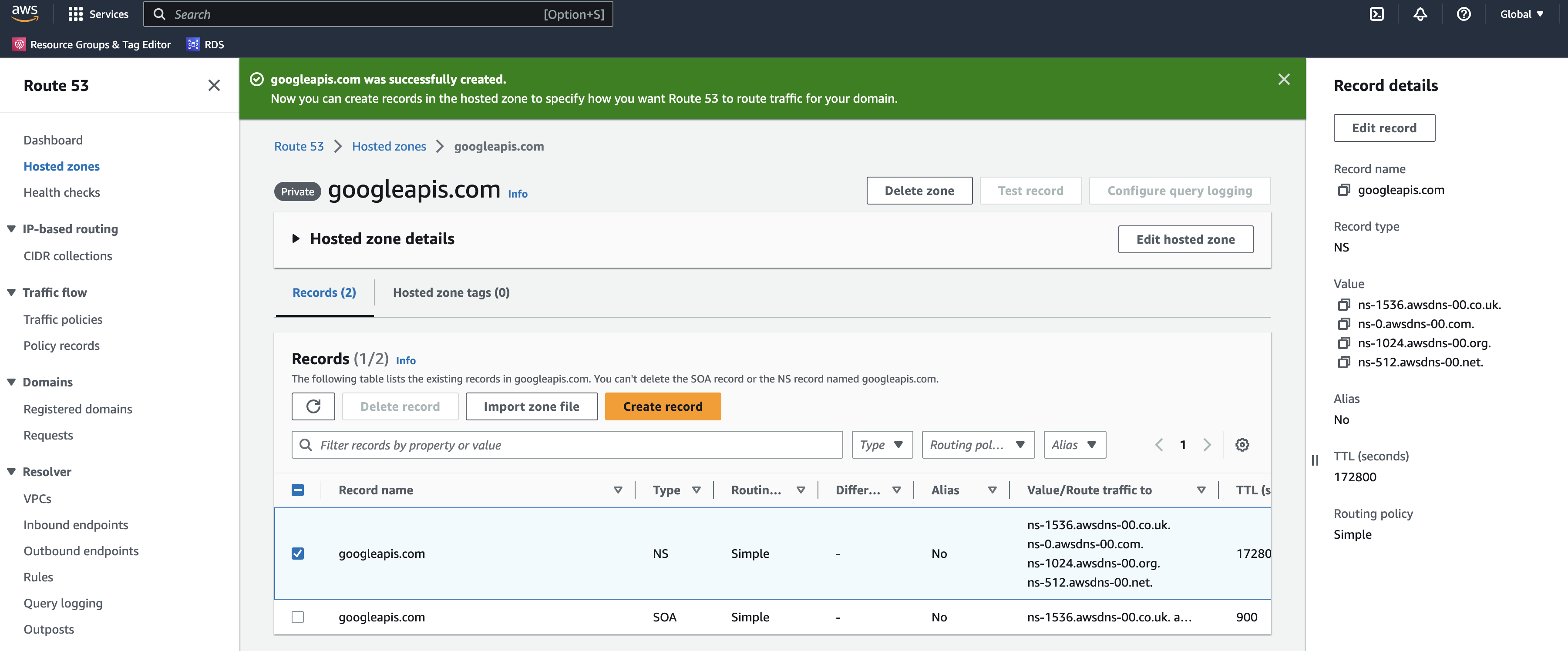Viewport: 1568px width, 651px height.
Task: Select Health checks in the sidebar
Action: pyautogui.click(x=61, y=191)
